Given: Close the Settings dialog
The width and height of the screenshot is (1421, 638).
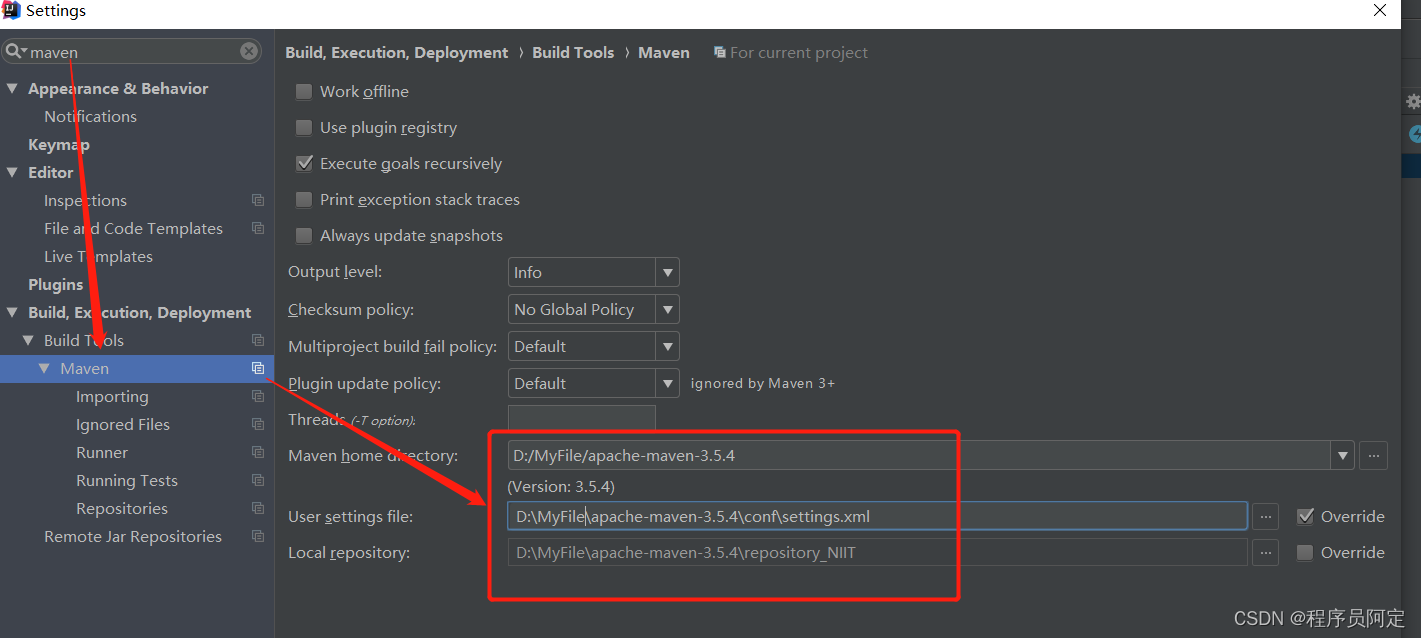Looking at the screenshot, I should pyautogui.click(x=1380, y=11).
